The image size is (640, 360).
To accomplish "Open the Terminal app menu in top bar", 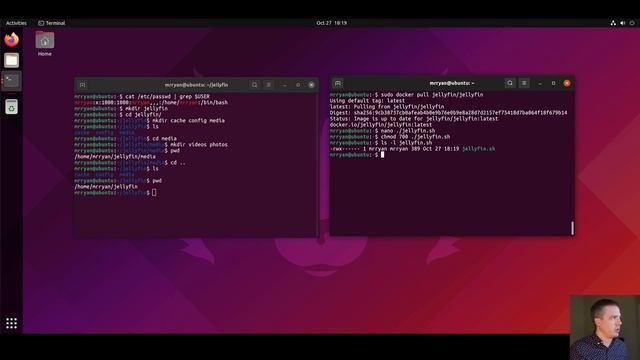I will point(52,23).
